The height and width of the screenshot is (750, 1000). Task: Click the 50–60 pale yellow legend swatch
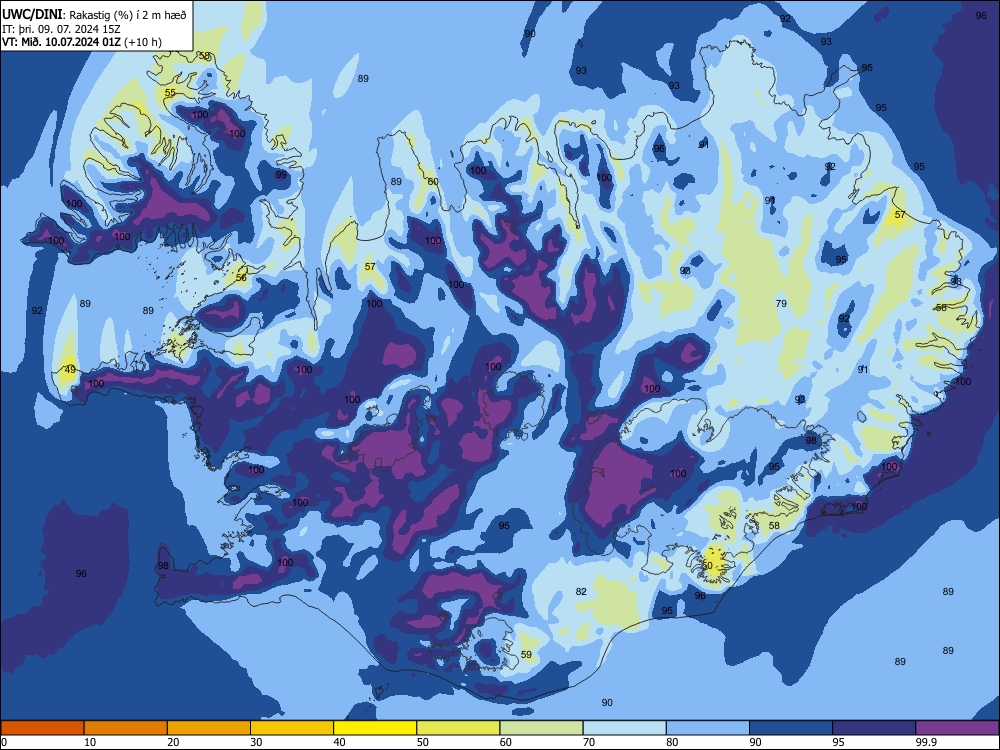click(x=458, y=728)
